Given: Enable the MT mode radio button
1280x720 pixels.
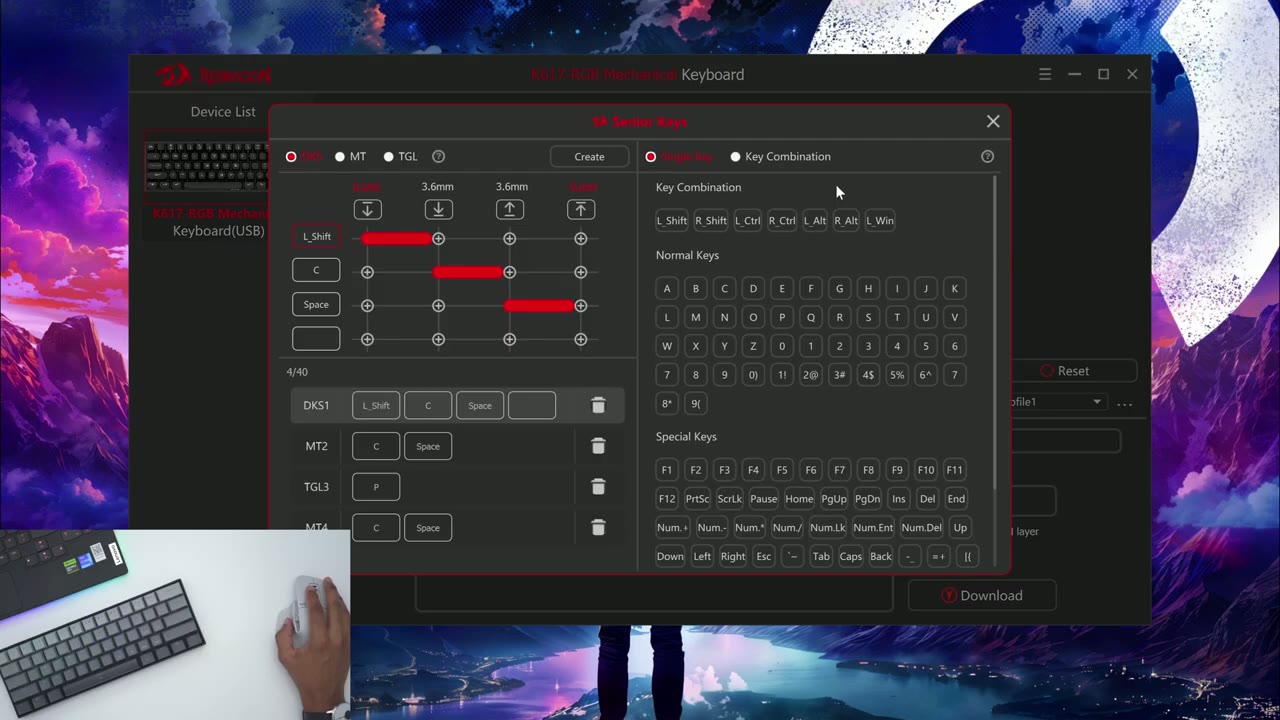Looking at the screenshot, I should 340,156.
